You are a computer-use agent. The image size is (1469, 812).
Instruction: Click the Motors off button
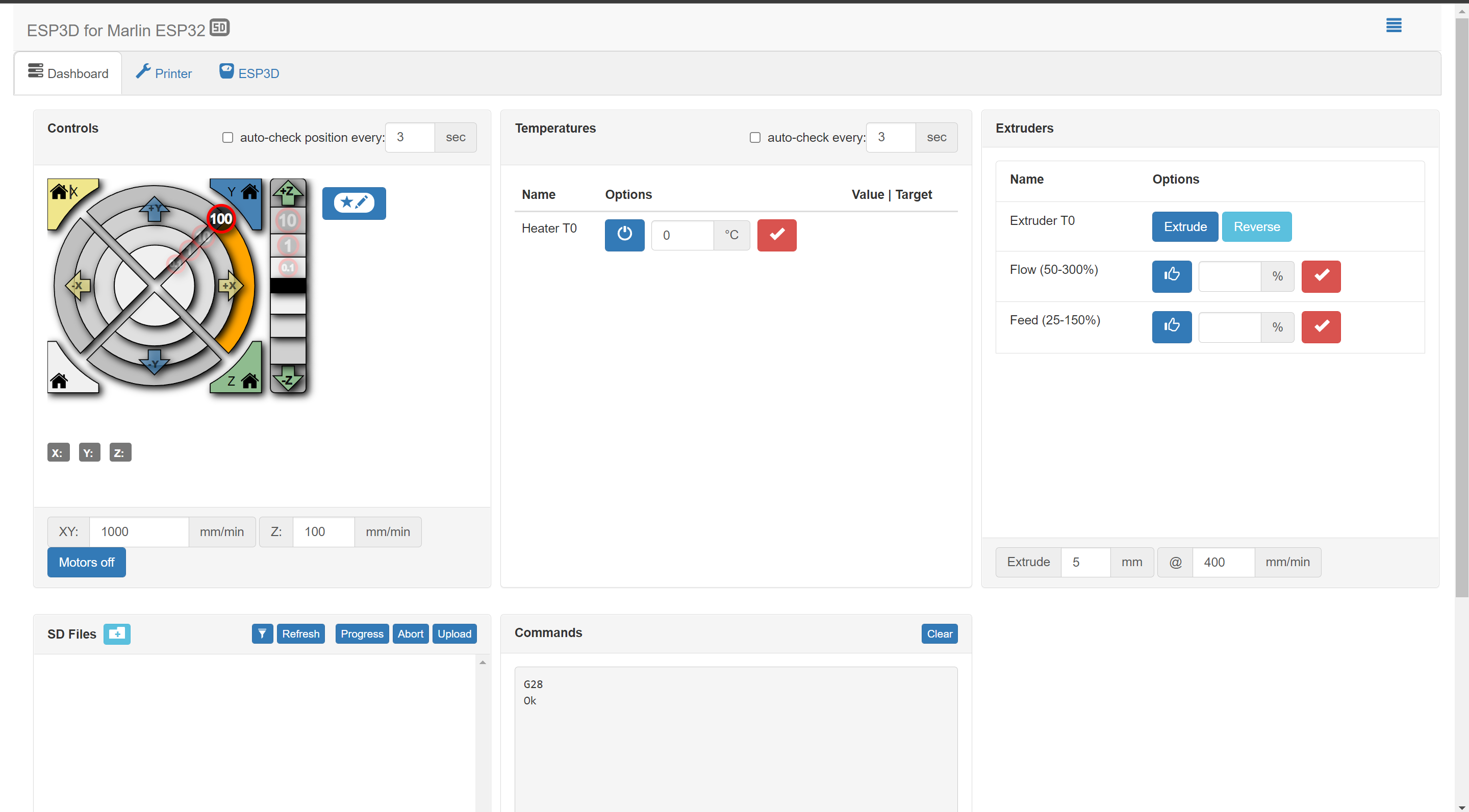tap(86, 562)
